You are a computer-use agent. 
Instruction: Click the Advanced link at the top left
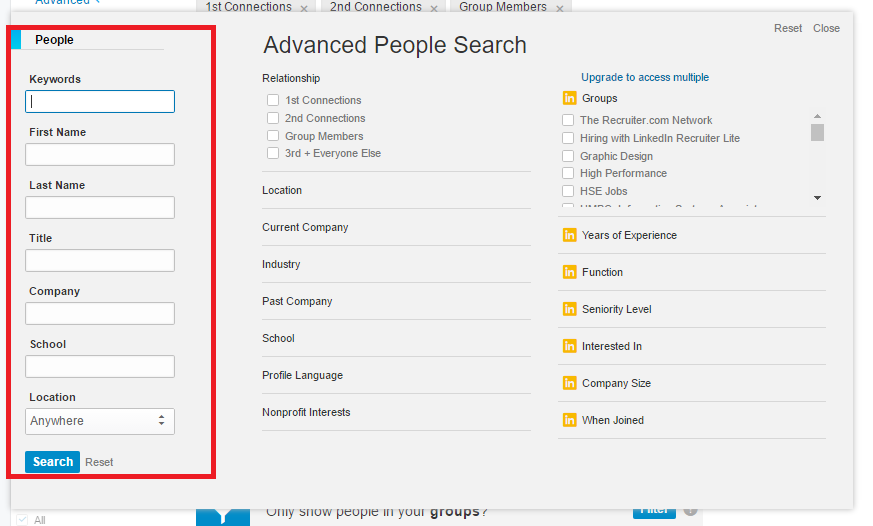(x=62, y=2)
